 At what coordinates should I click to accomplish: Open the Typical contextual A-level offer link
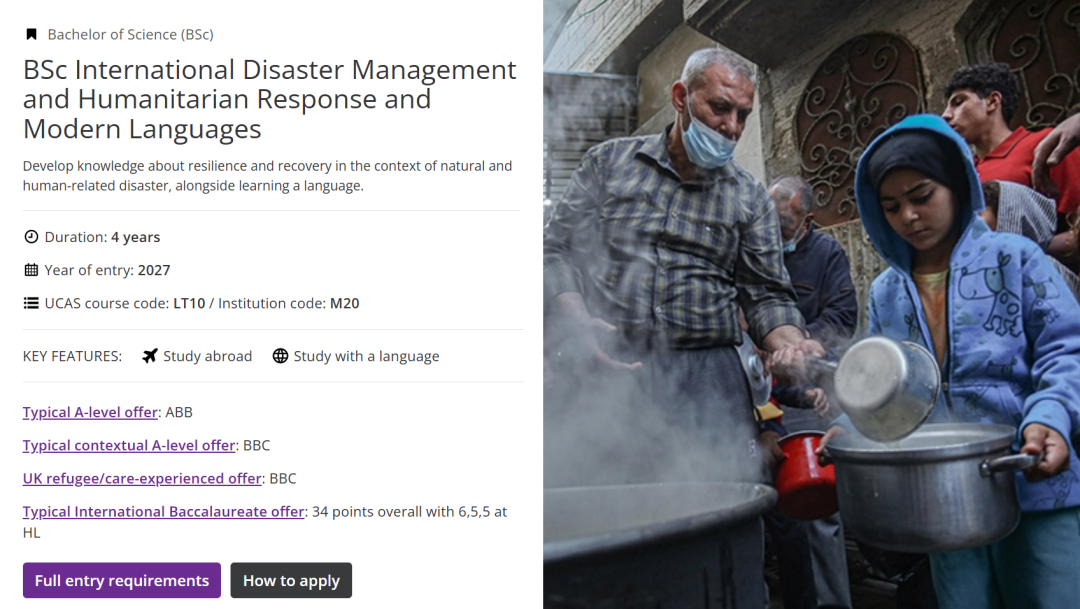129,445
